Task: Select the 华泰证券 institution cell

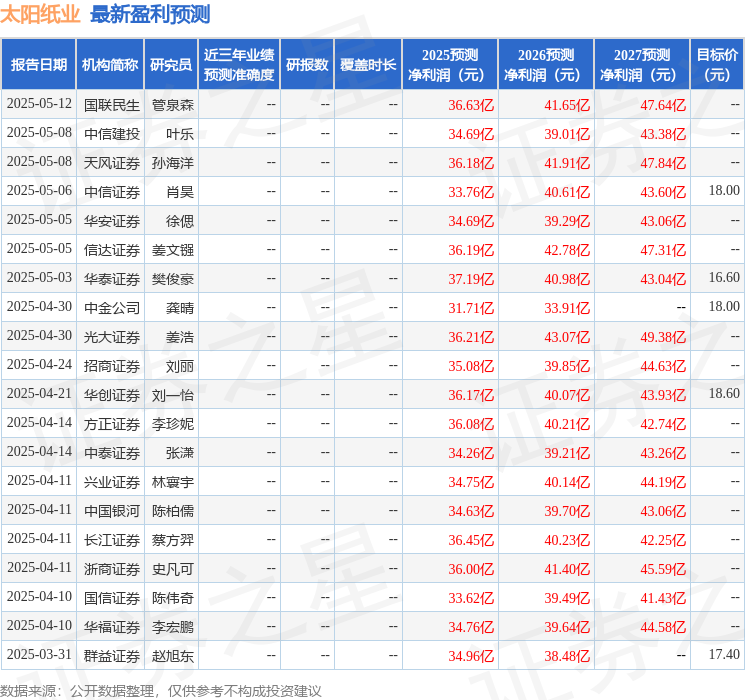Action: coord(112,279)
